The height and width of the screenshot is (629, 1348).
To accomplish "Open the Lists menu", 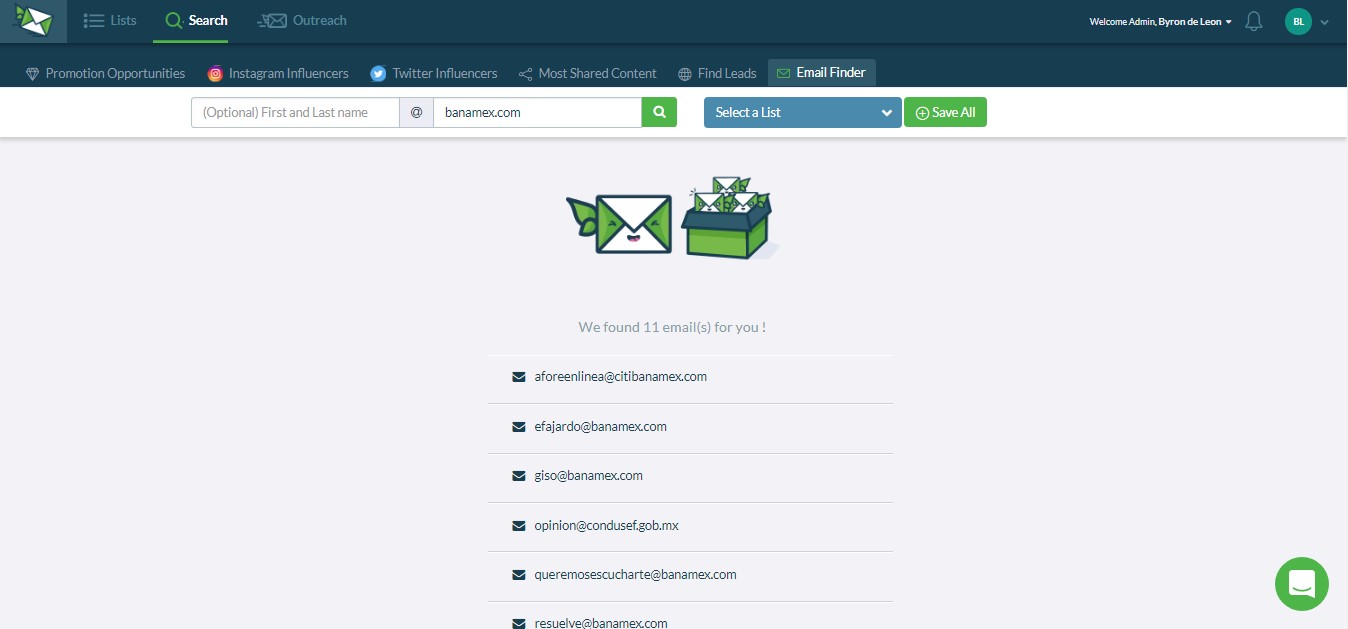I will pos(110,20).
